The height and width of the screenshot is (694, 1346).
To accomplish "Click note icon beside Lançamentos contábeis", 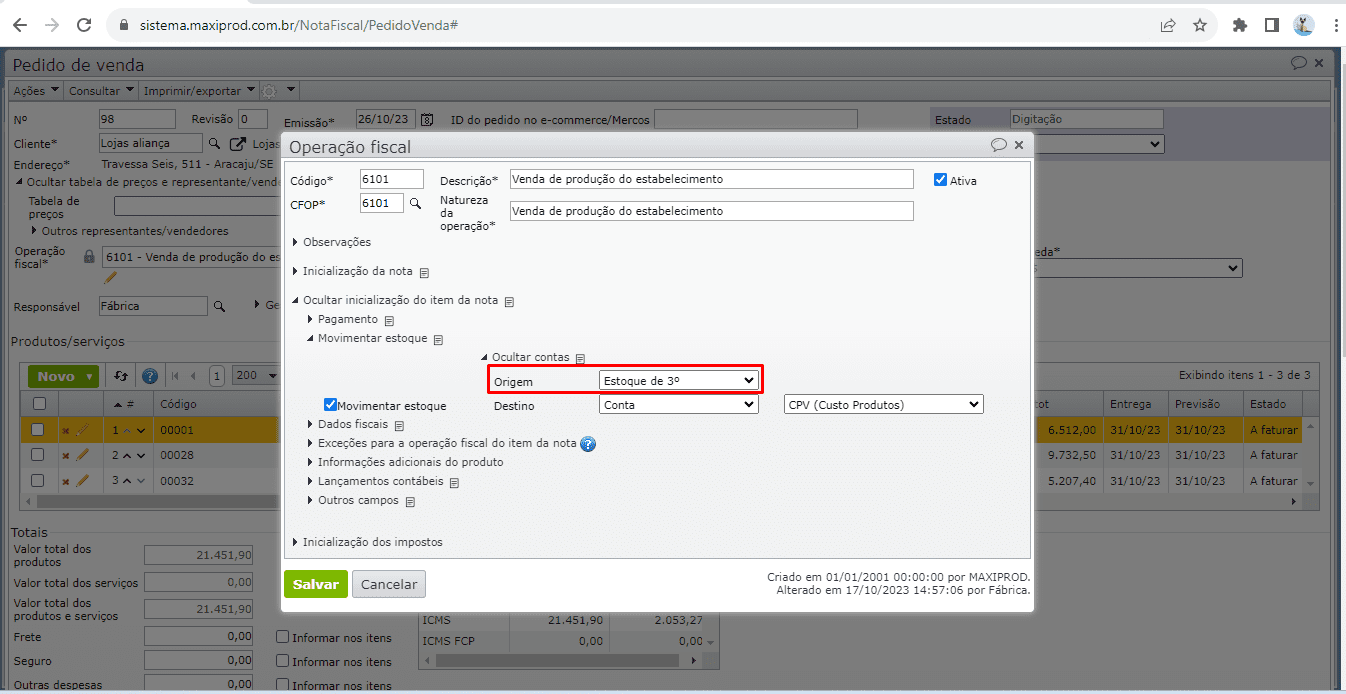I will tap(453, 482).
